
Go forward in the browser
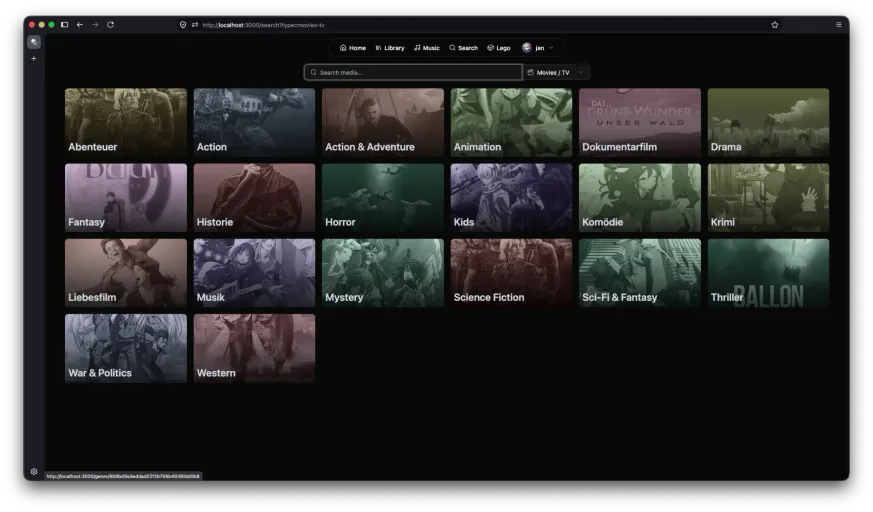pos(95,24)
